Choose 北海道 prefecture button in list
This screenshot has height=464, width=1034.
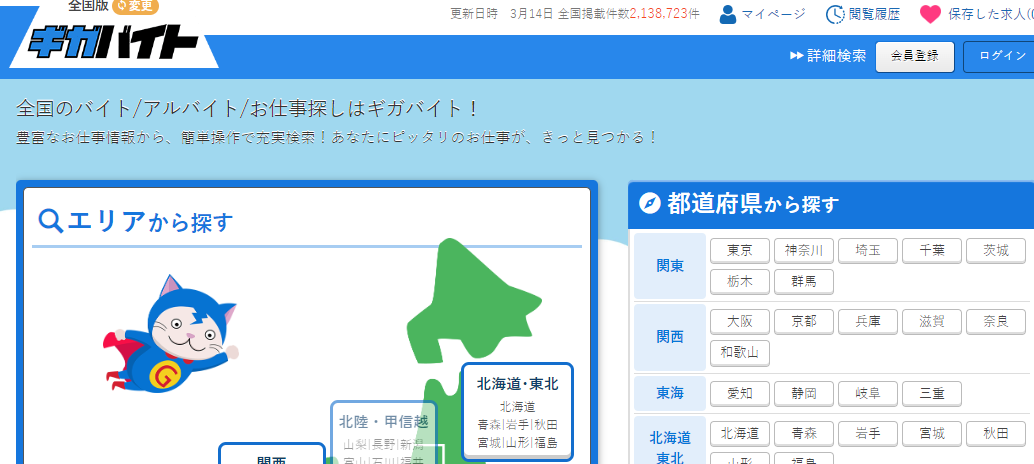[x=740, y=434]
